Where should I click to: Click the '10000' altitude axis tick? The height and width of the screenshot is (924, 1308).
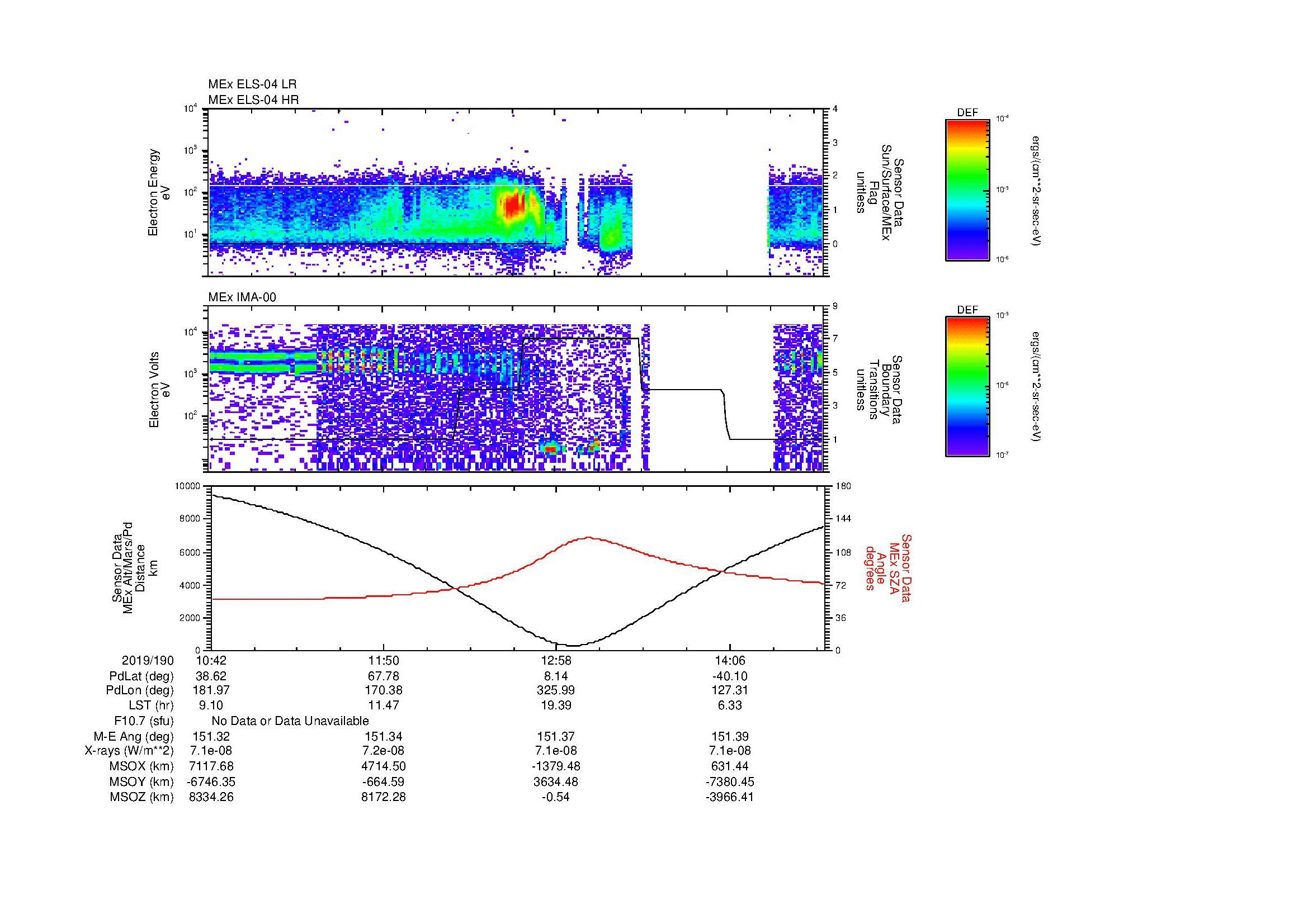188,486
